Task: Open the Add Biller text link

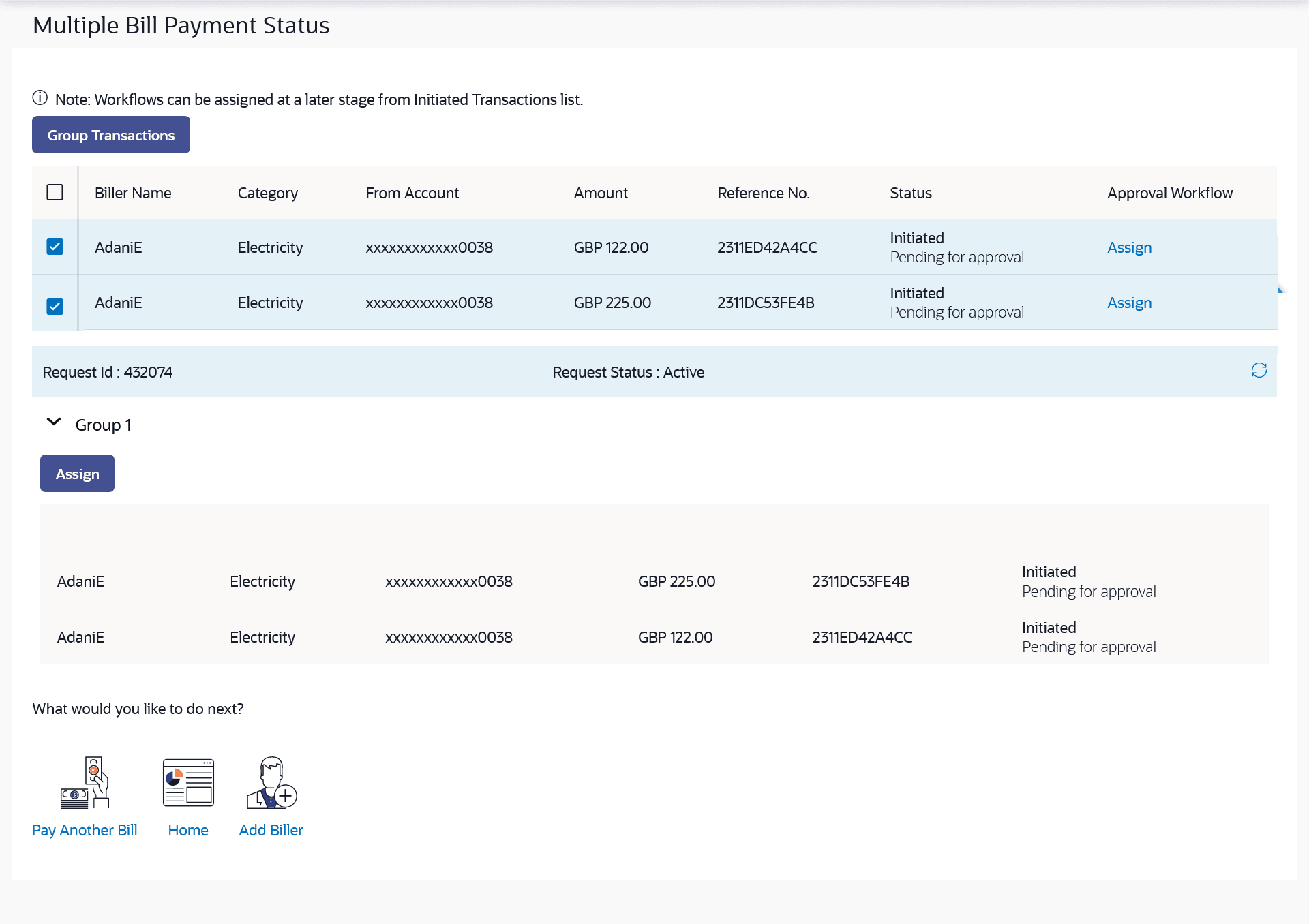Action: tap(271, 830)
